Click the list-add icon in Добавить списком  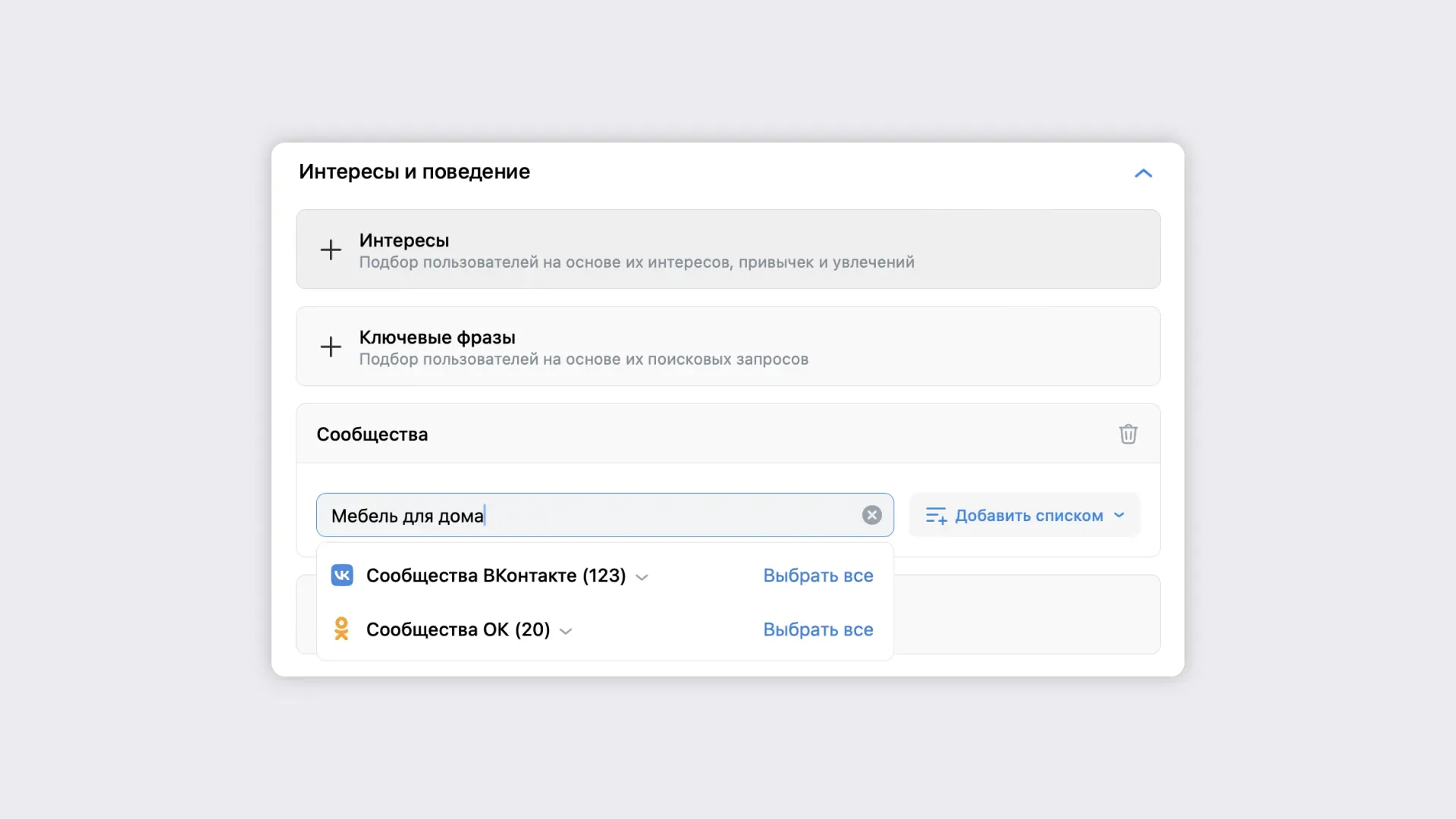pyautogui.click(x=936, y=516)
